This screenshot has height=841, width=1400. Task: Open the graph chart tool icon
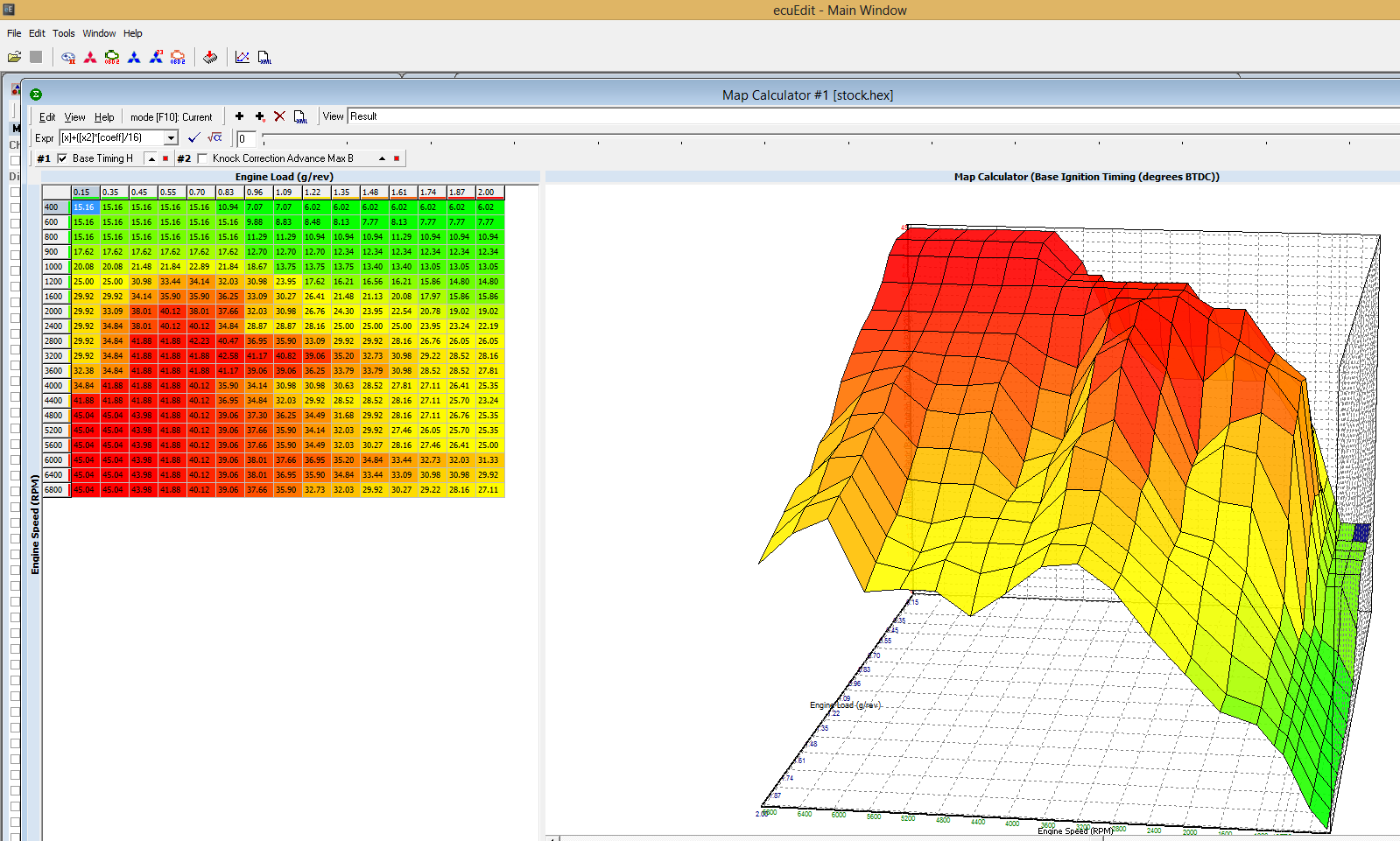[x=243, y=58]
